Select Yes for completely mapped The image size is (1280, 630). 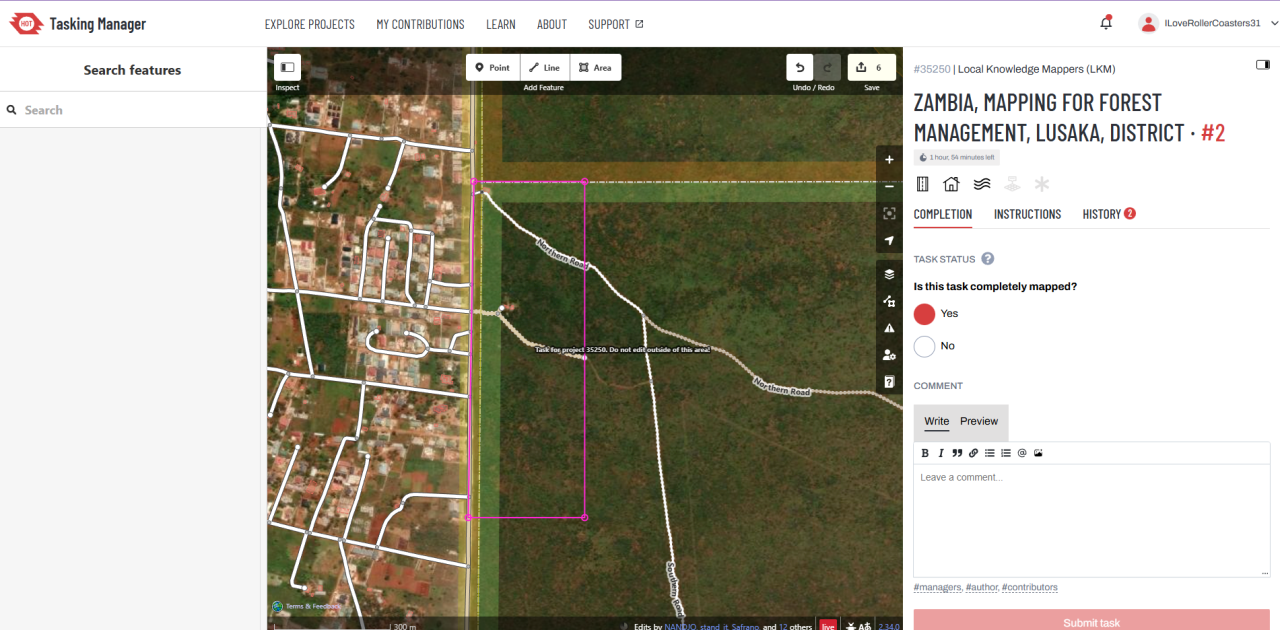point(925,314)
